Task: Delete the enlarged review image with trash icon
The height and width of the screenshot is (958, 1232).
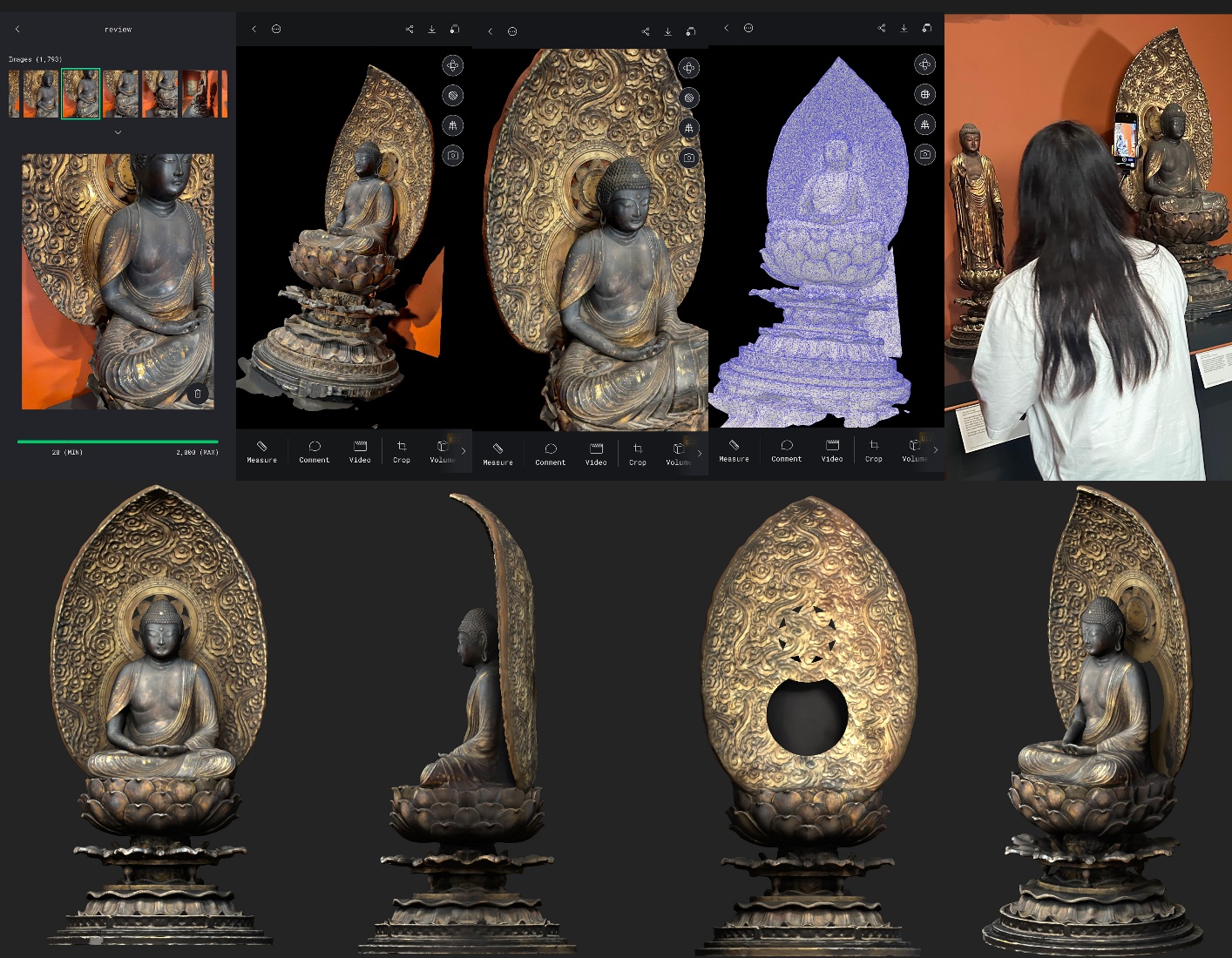Action: 198,394
